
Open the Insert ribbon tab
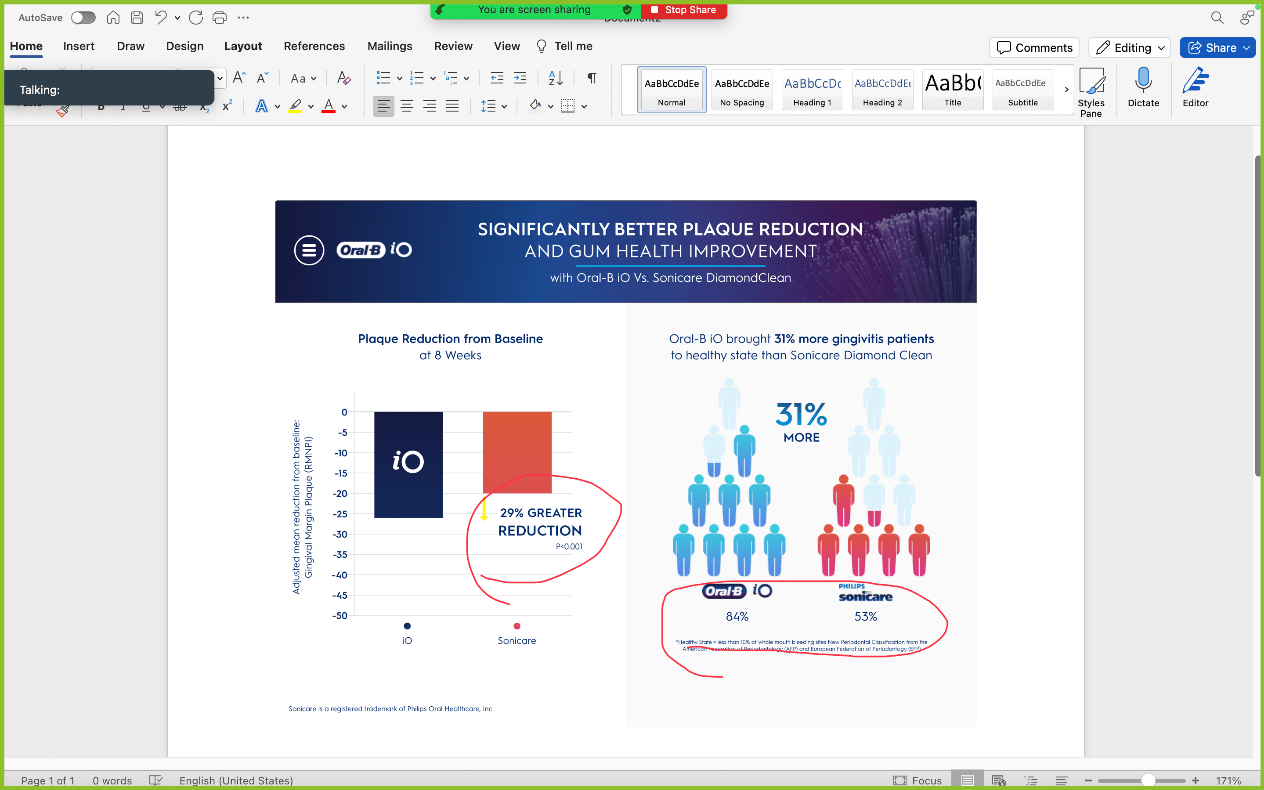click(x=79, y=46)
